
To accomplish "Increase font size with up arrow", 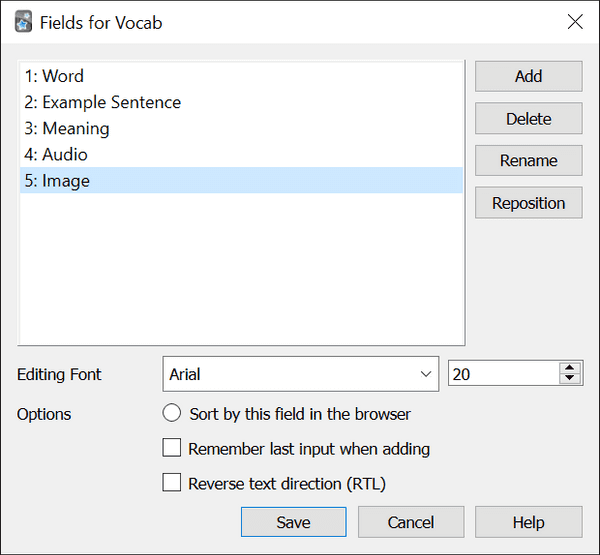I will point(570,368).
